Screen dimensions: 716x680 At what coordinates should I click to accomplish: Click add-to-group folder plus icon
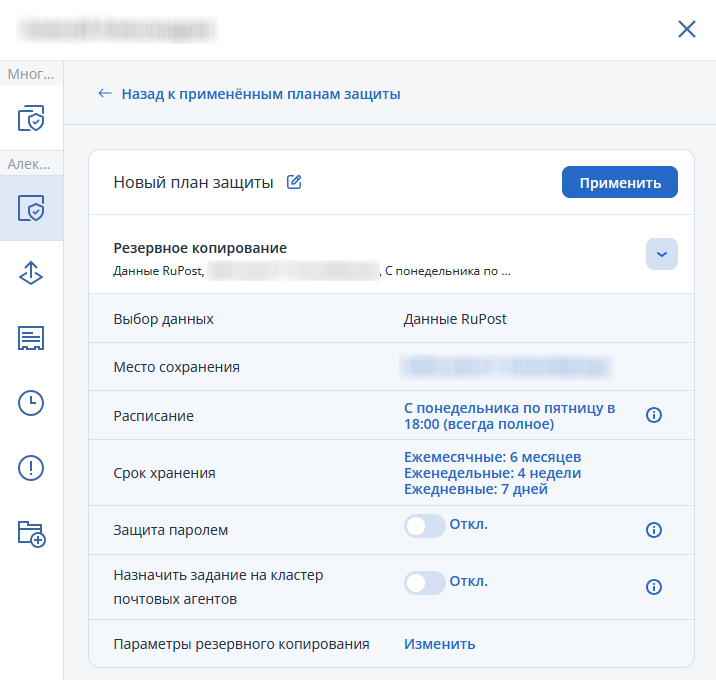(32, 533)
